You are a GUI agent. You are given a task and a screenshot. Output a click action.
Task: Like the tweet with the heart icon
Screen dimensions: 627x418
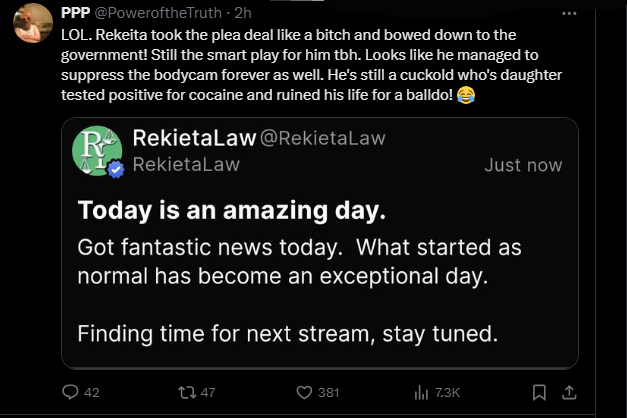point(306,393)
